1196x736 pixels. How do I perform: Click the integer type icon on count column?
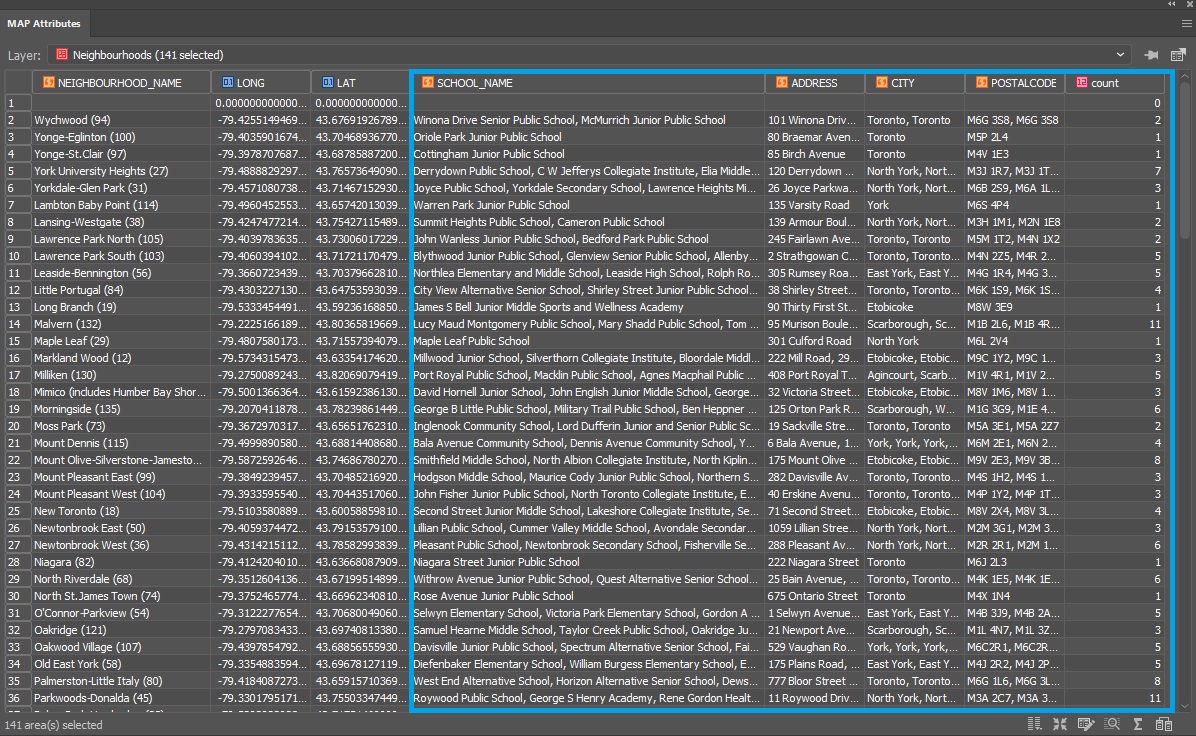coord(1082,82)
